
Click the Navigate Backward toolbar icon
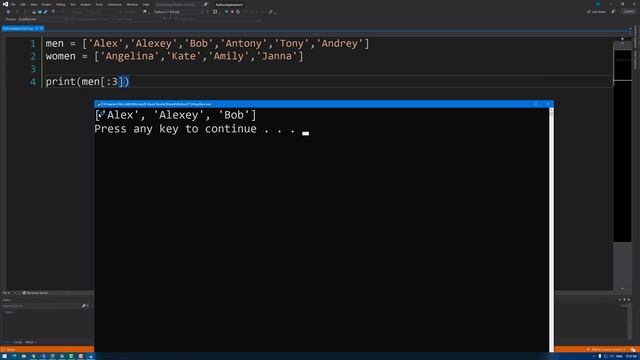8,12
